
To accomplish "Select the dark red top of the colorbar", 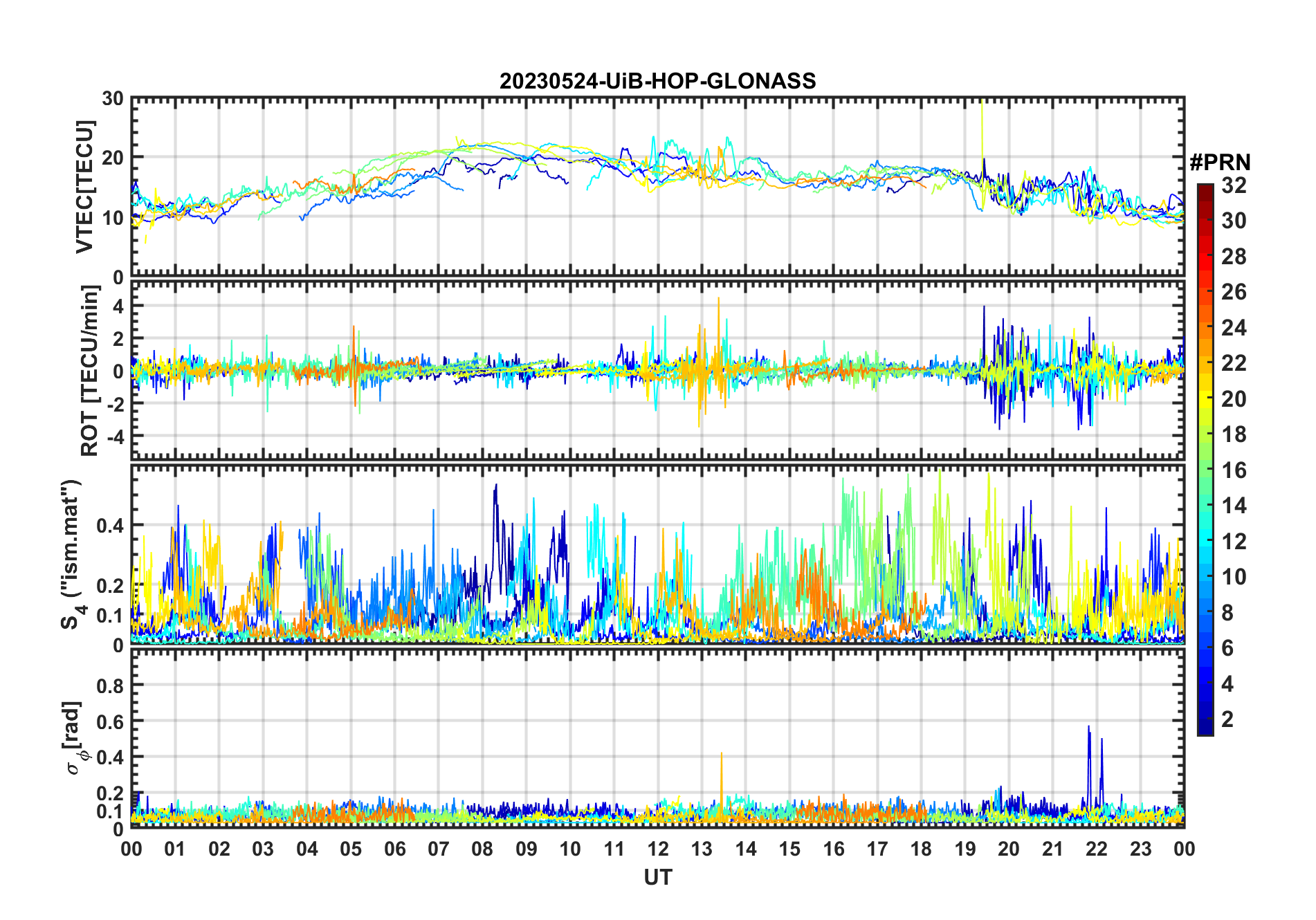I will [1205, 190].
